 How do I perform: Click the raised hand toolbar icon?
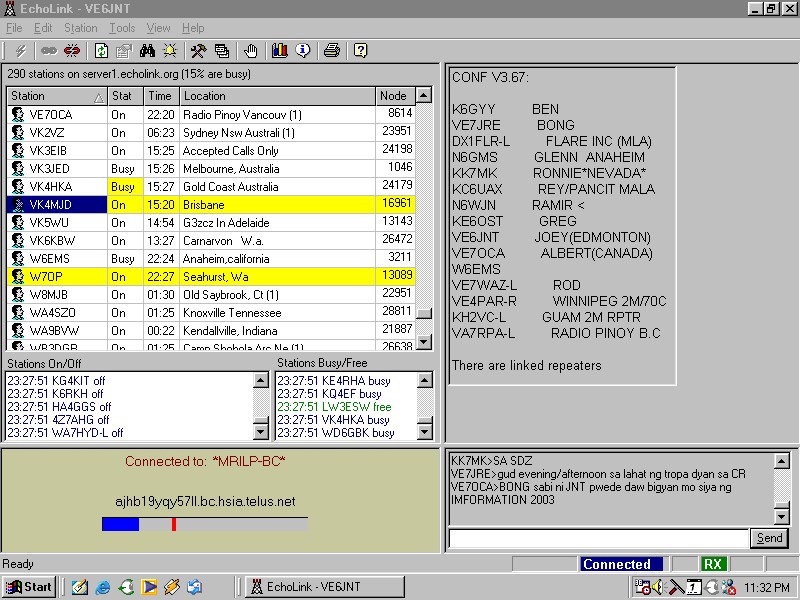pyautogui.click(x=251, y=50)
